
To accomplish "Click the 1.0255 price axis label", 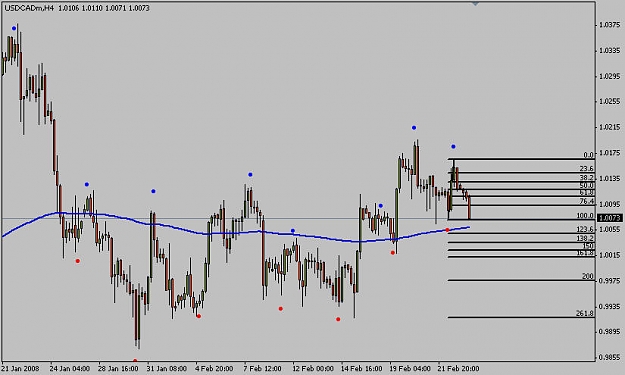I will [x=610, y=102].
